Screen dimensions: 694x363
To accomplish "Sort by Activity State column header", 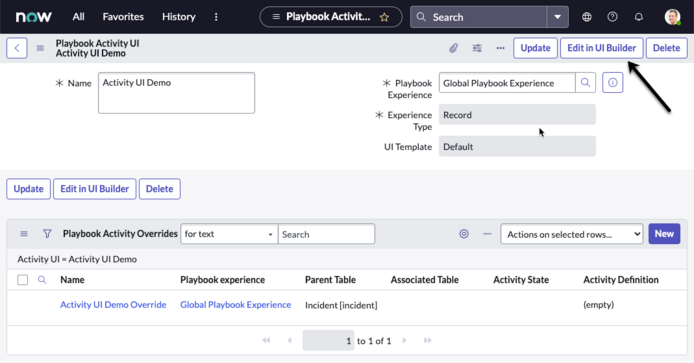I will coord(521,280).
